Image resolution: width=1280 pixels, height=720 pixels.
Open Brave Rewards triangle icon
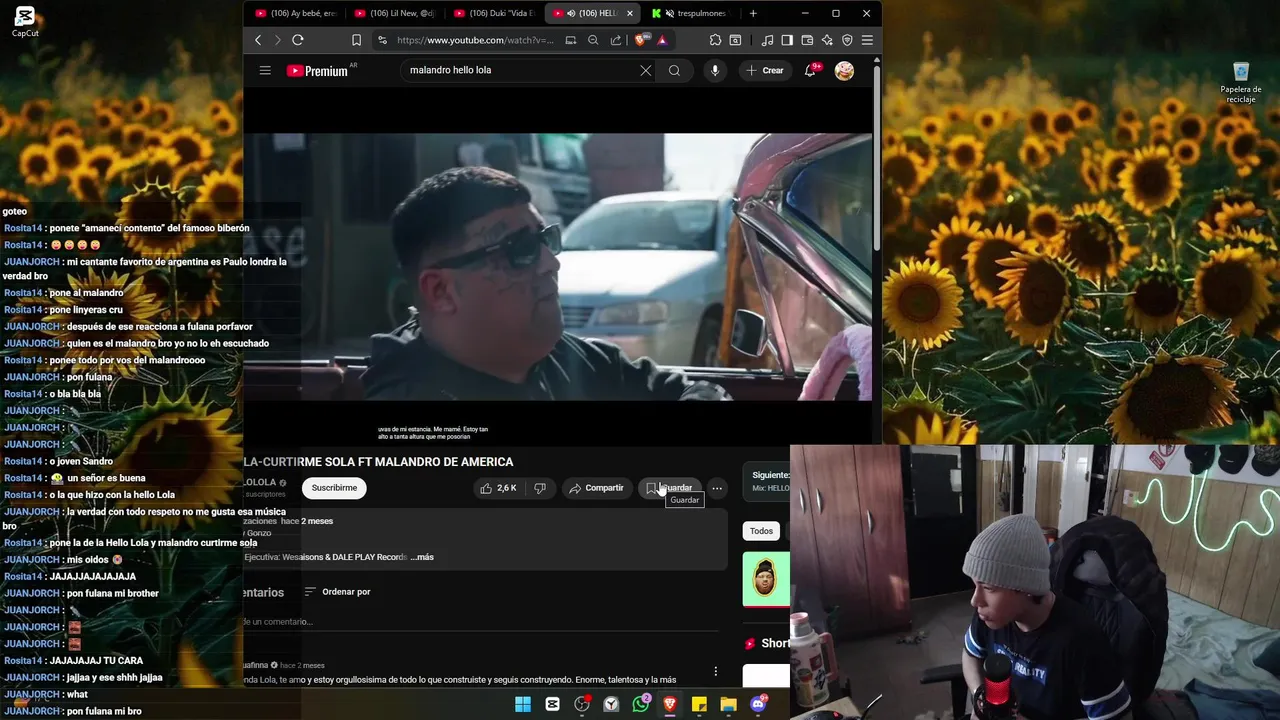[x=662, y=40]
